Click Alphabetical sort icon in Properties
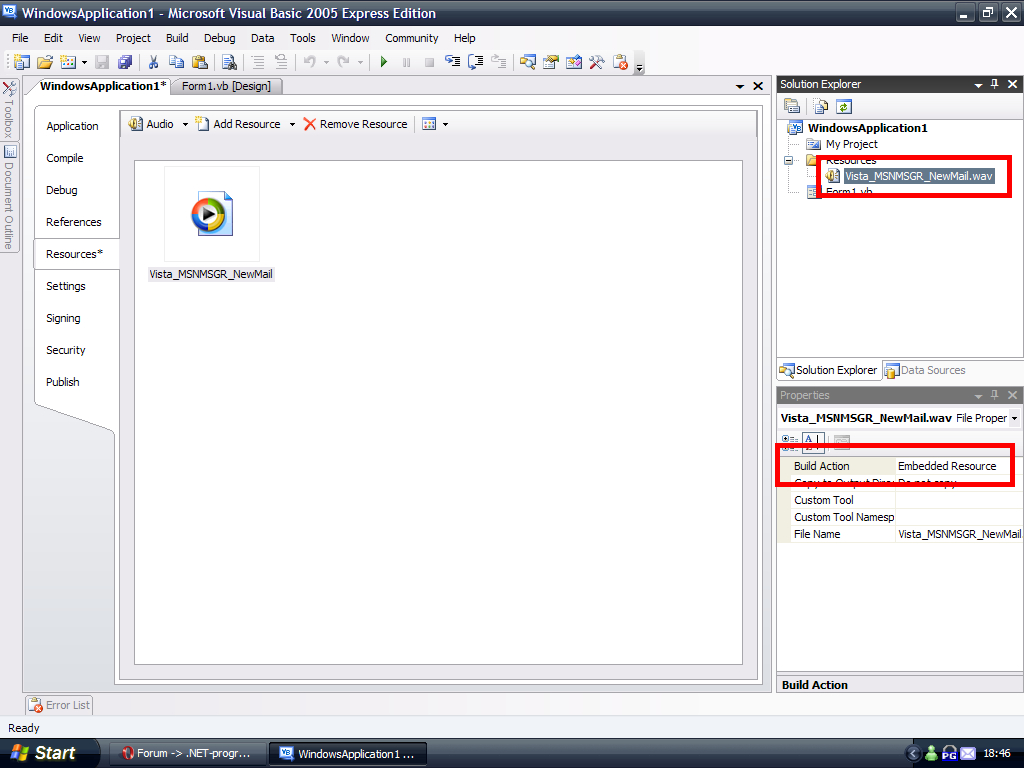 pos(812,441)
